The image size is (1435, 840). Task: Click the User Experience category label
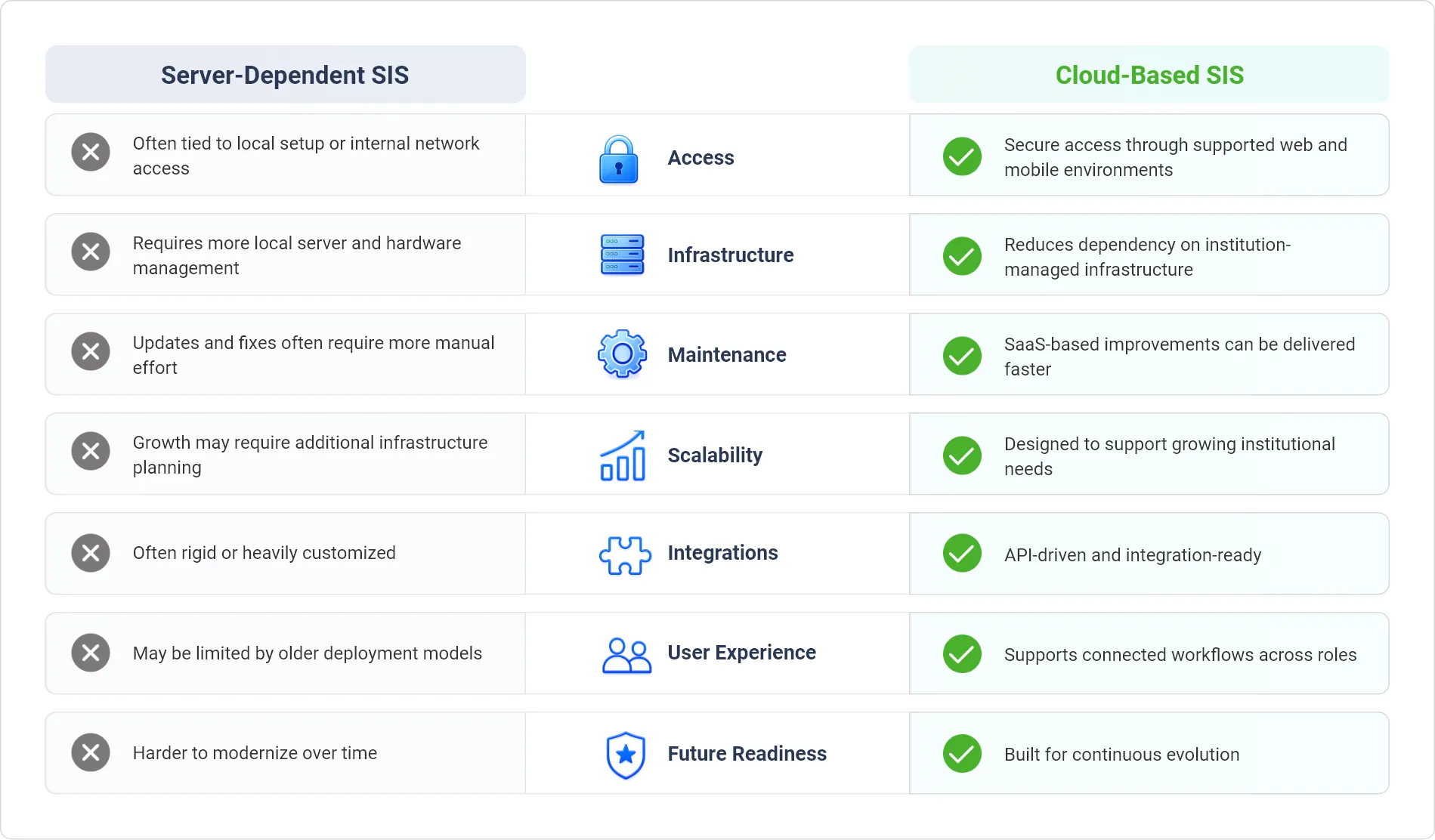[x=741, y=653]
